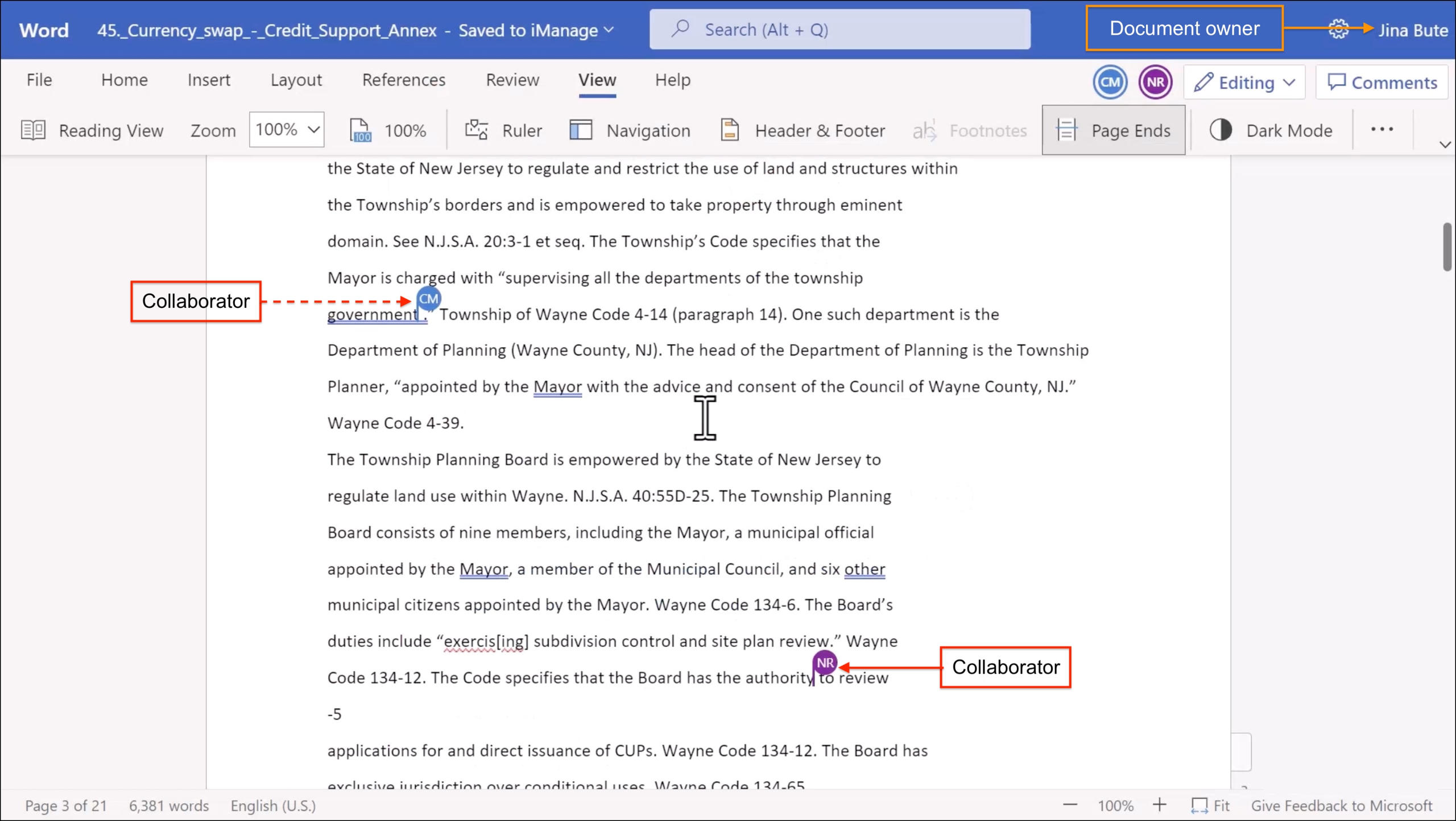
Task: Click Give Feedback to Microsoft
Action: [x=1343, y=805]
